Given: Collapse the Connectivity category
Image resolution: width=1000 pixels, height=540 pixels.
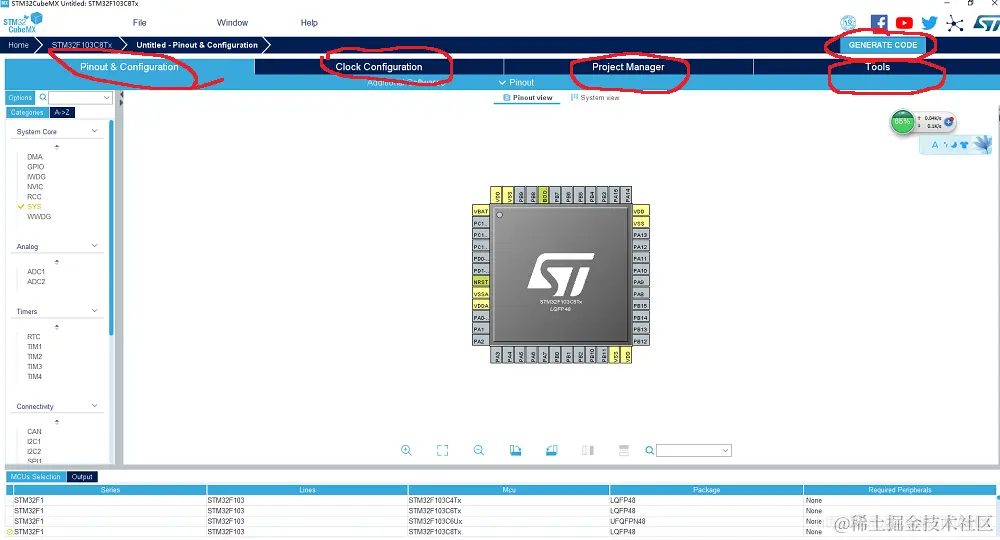Looking at the screenshot, I should pyautogui.click(x=94, y=406).
